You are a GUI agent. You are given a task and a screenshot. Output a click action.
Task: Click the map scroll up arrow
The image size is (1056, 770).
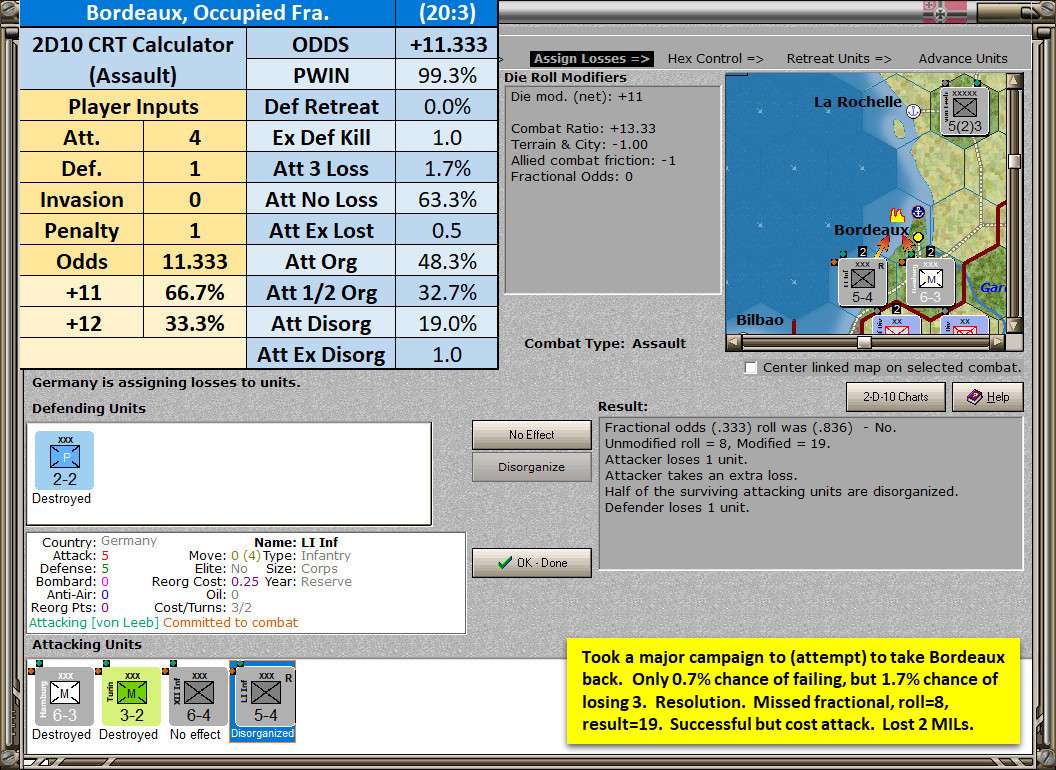1014,81
